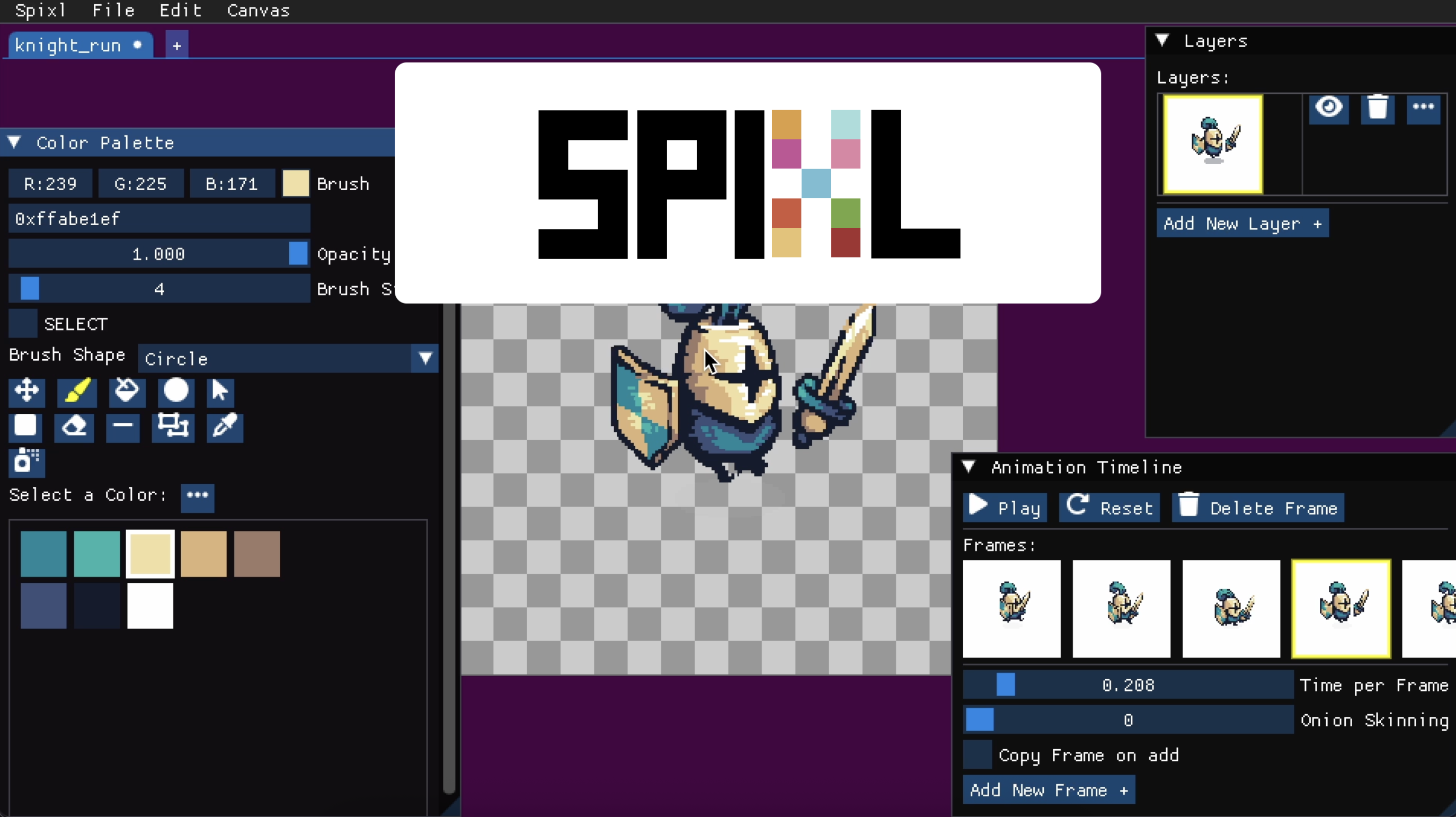Collapse the Layers panel
Viewport: 1456px width, 817px height.
1162,40
